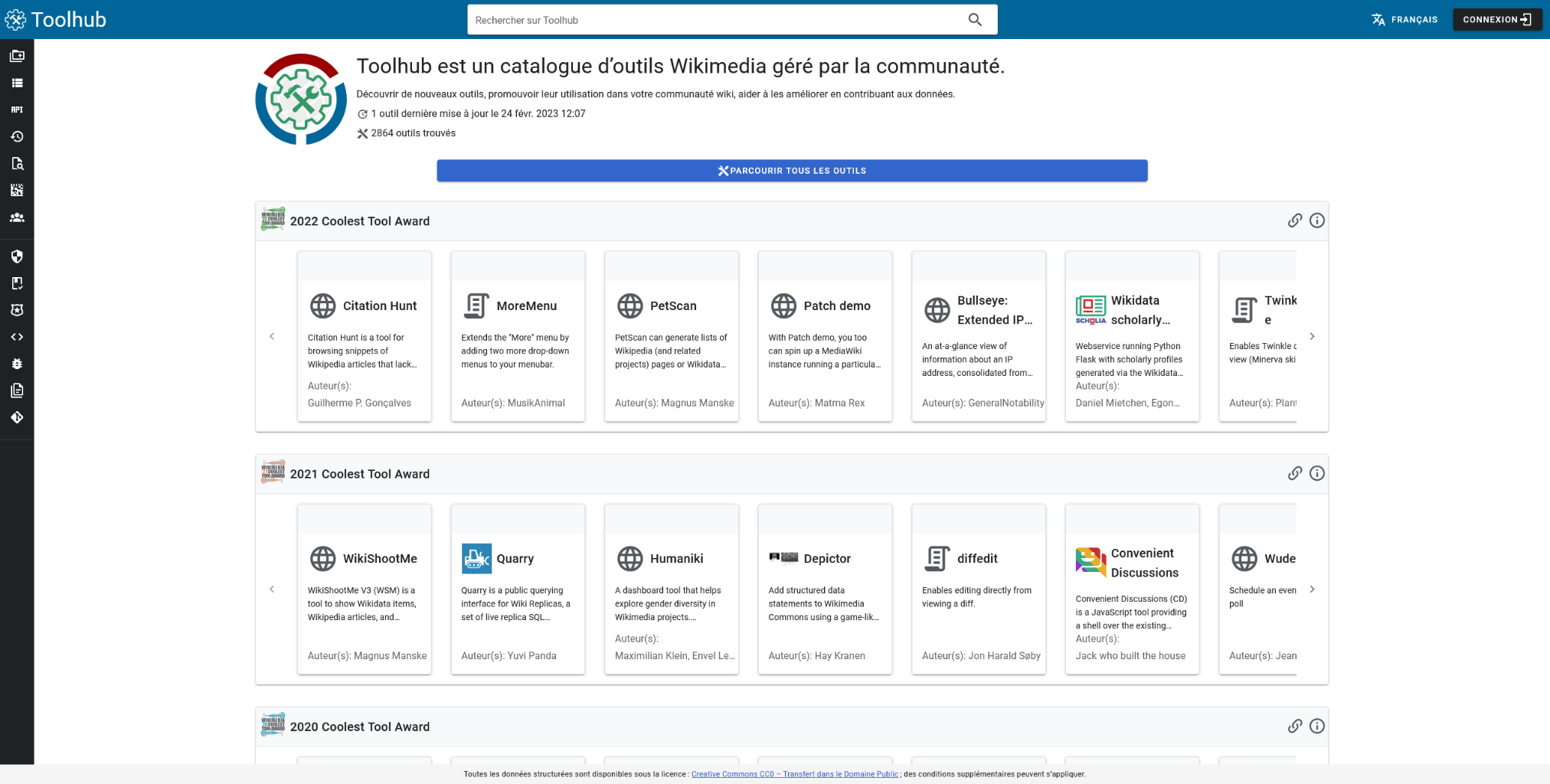Show info icon for 2022 Coolest Tool Award
The height and width of the screenshot is (784, 1550).
tap(1317, 220)
